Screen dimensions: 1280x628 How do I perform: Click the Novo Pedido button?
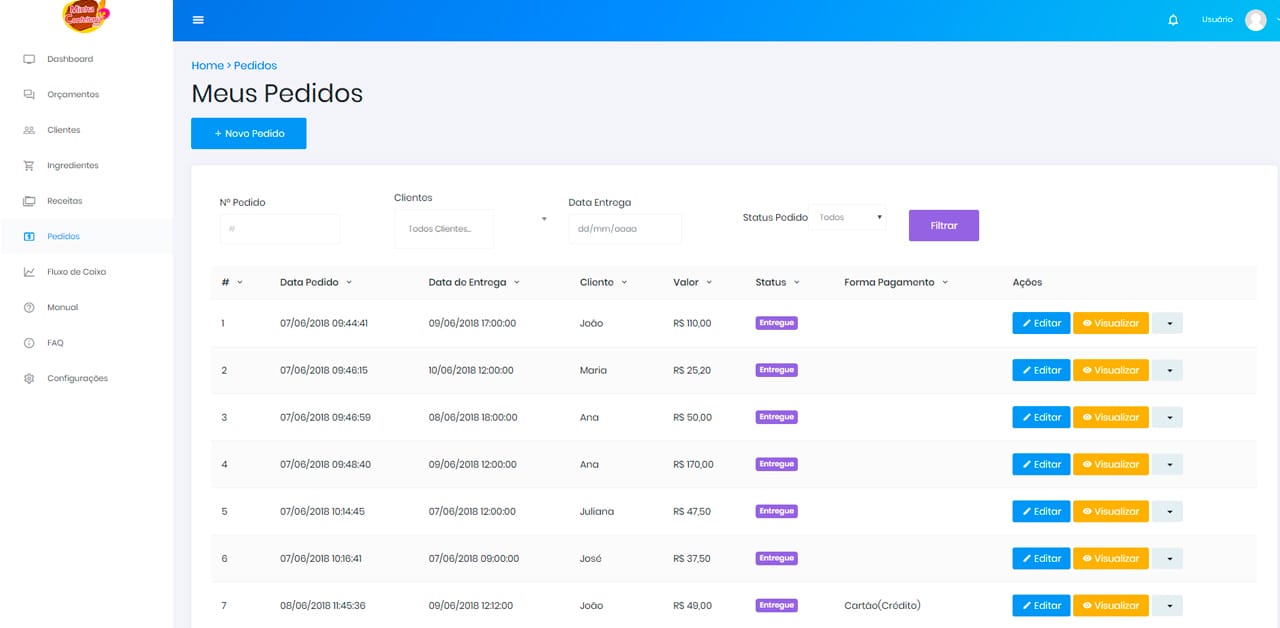pos(248,133)
